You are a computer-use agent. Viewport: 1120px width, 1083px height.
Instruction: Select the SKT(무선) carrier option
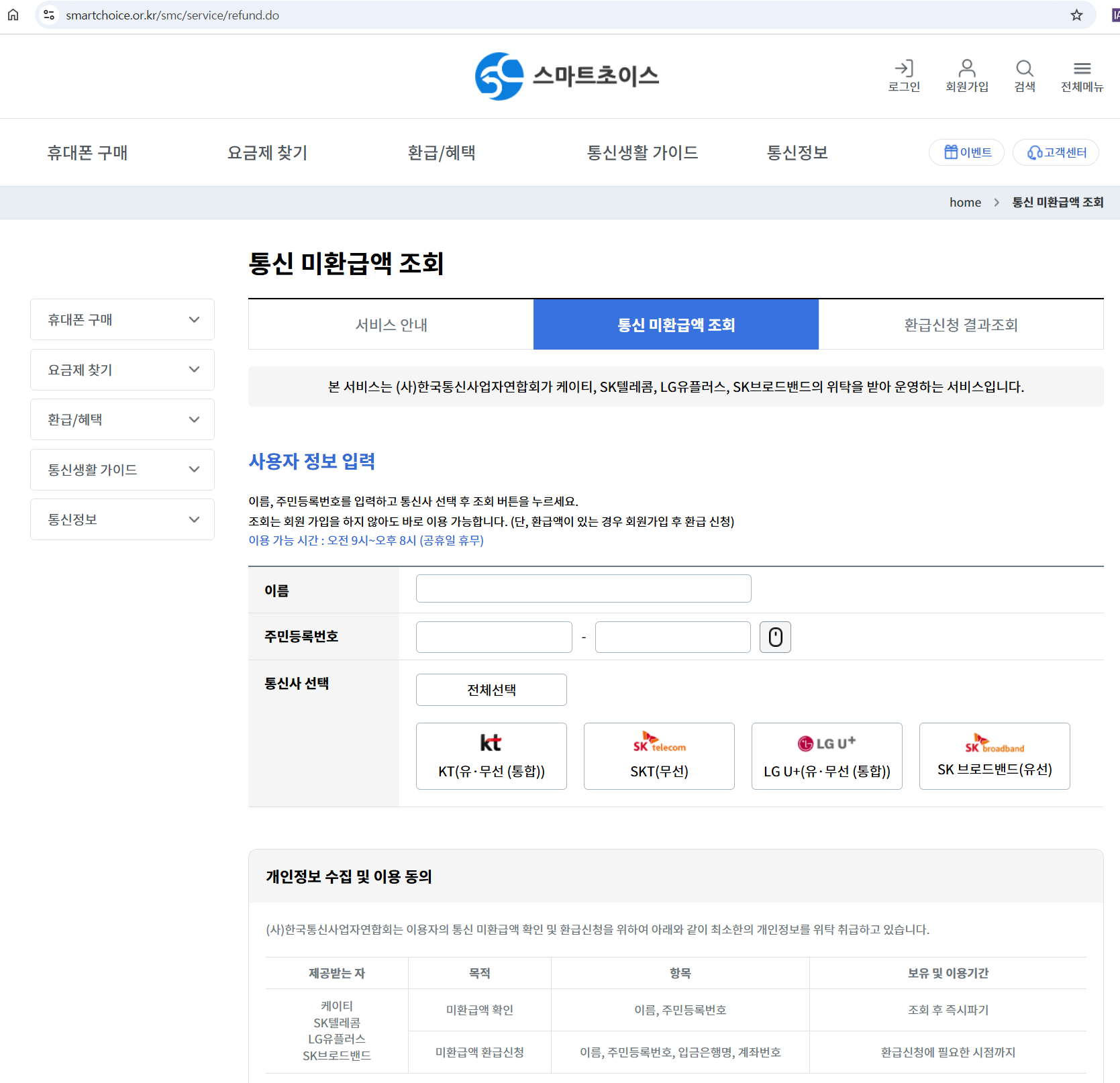(658, 756)
